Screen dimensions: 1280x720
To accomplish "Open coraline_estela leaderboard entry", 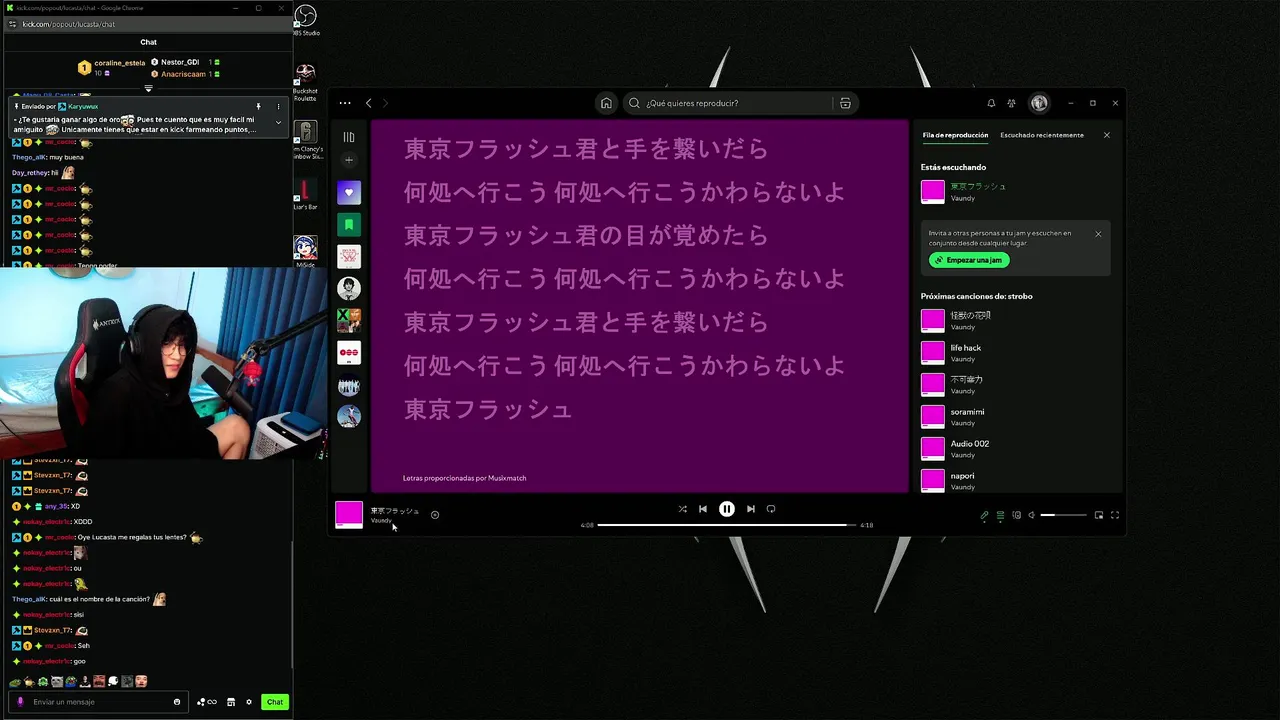I will pos(112,67).
